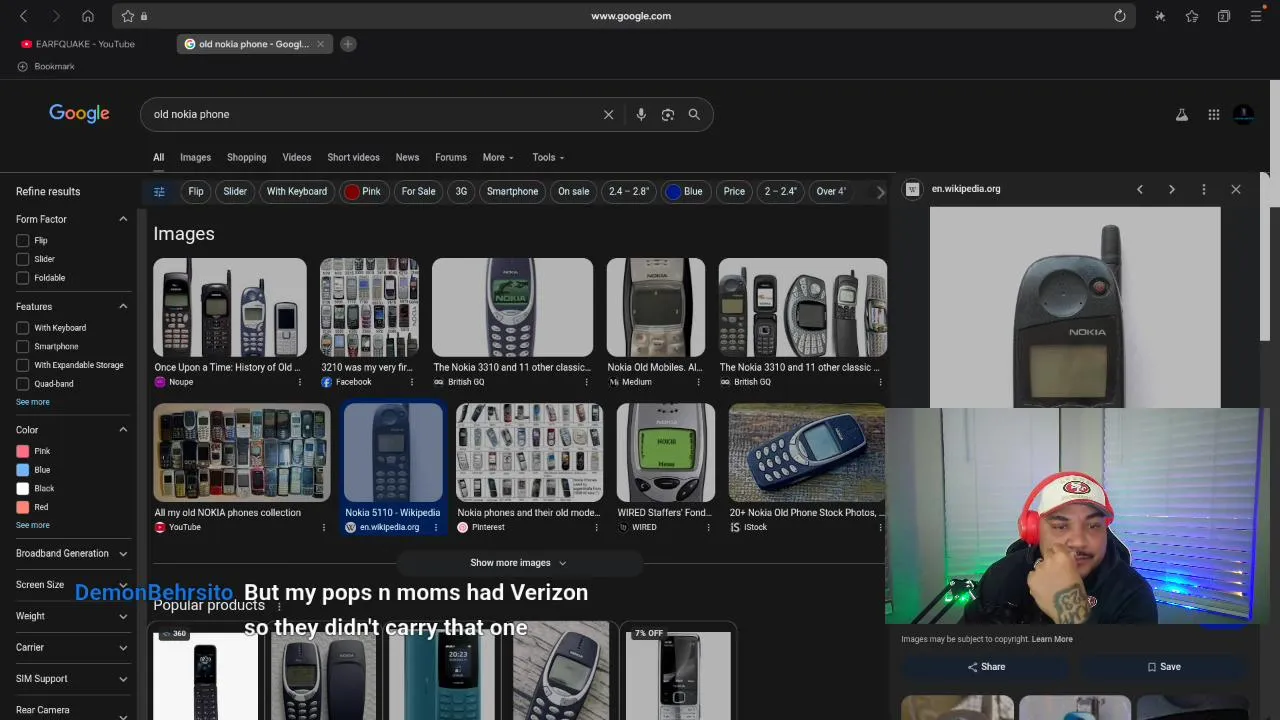Show more filter chips with right arrow

click(880, 191)
